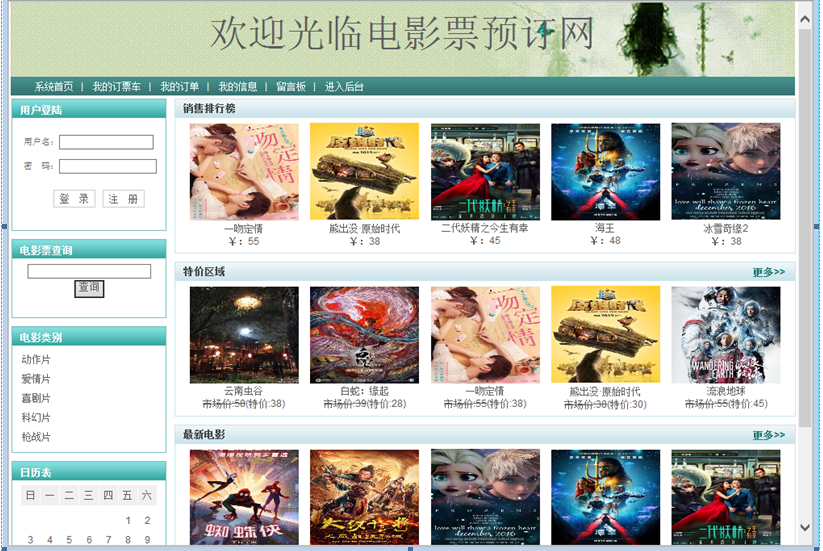This screenshot has height=551, width=823.
Task: Open 海王 poster in 销售排行榜
Action: point(605,172)
